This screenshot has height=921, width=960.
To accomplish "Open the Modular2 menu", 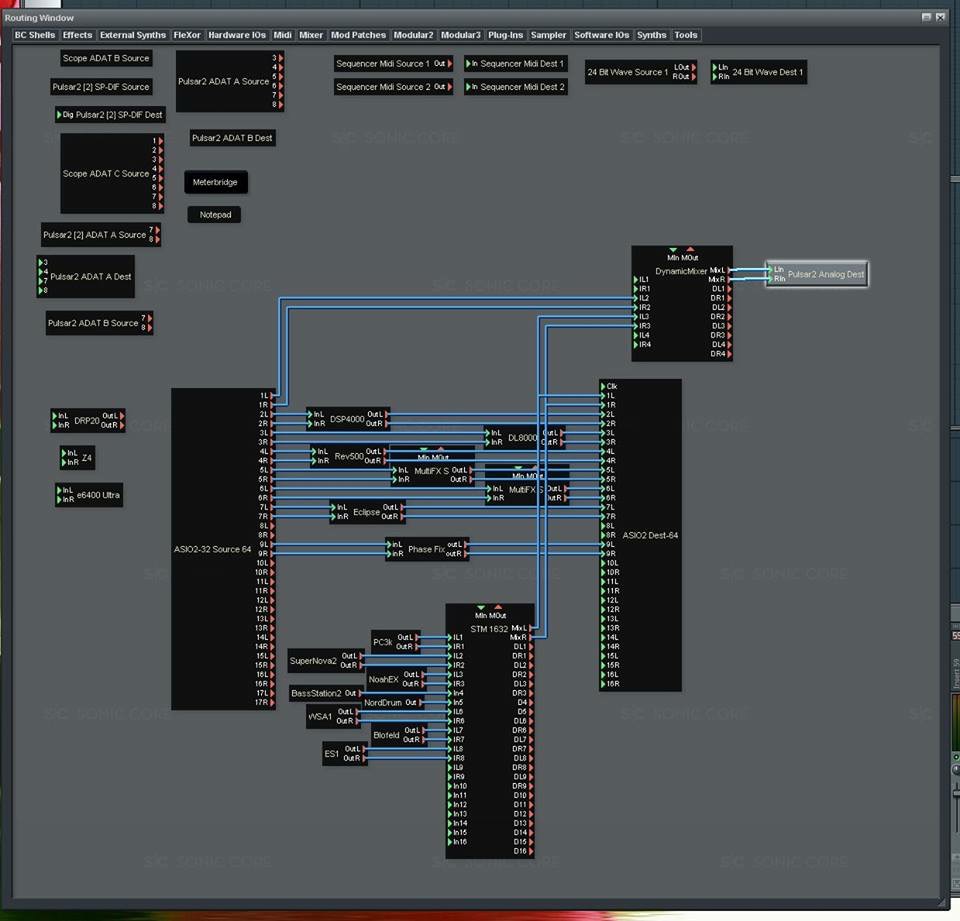I will click(413, 35).
